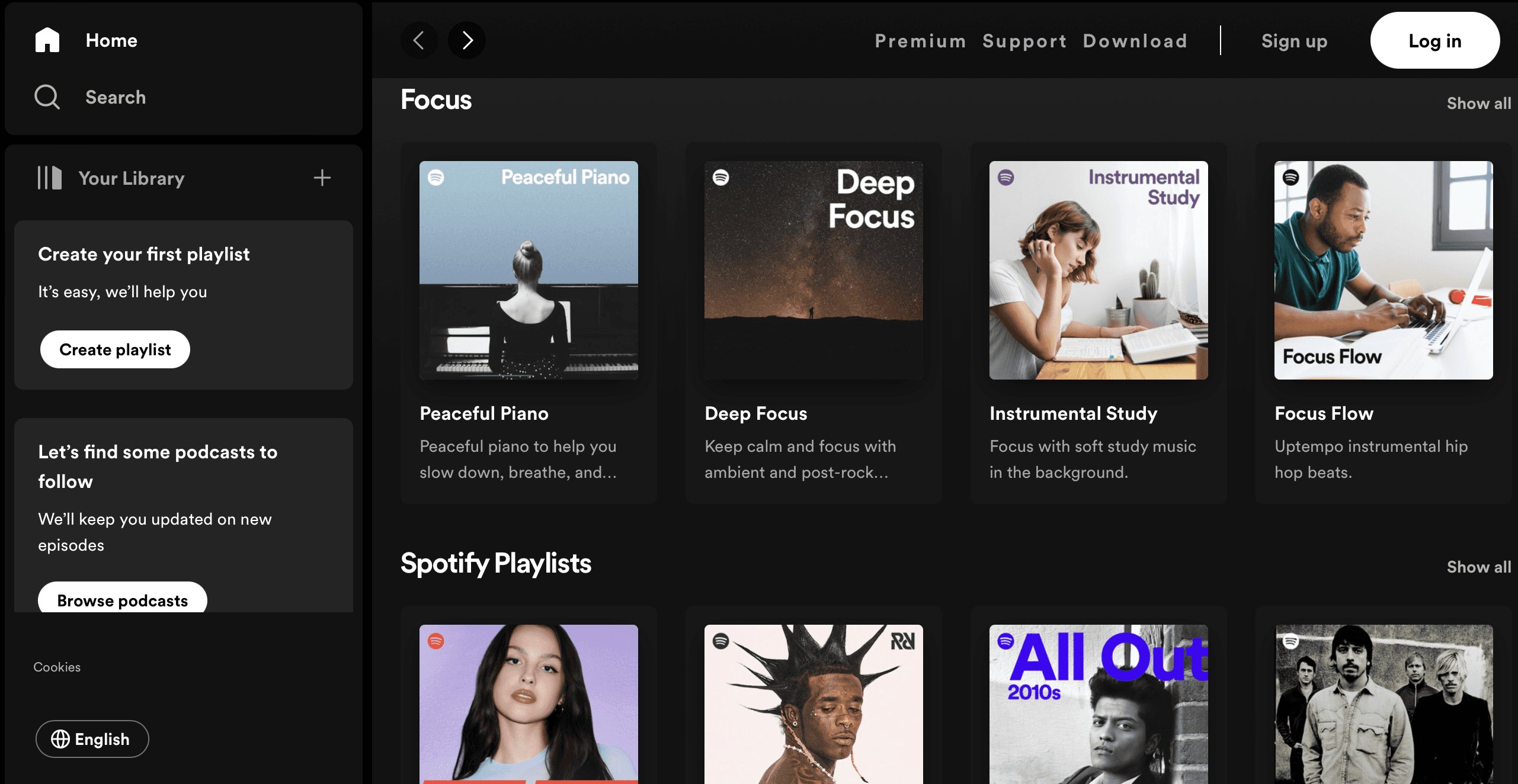This screenshot has height=784, width=1518.
Task: Click the Sign up button
Action: coord(1294,41)
